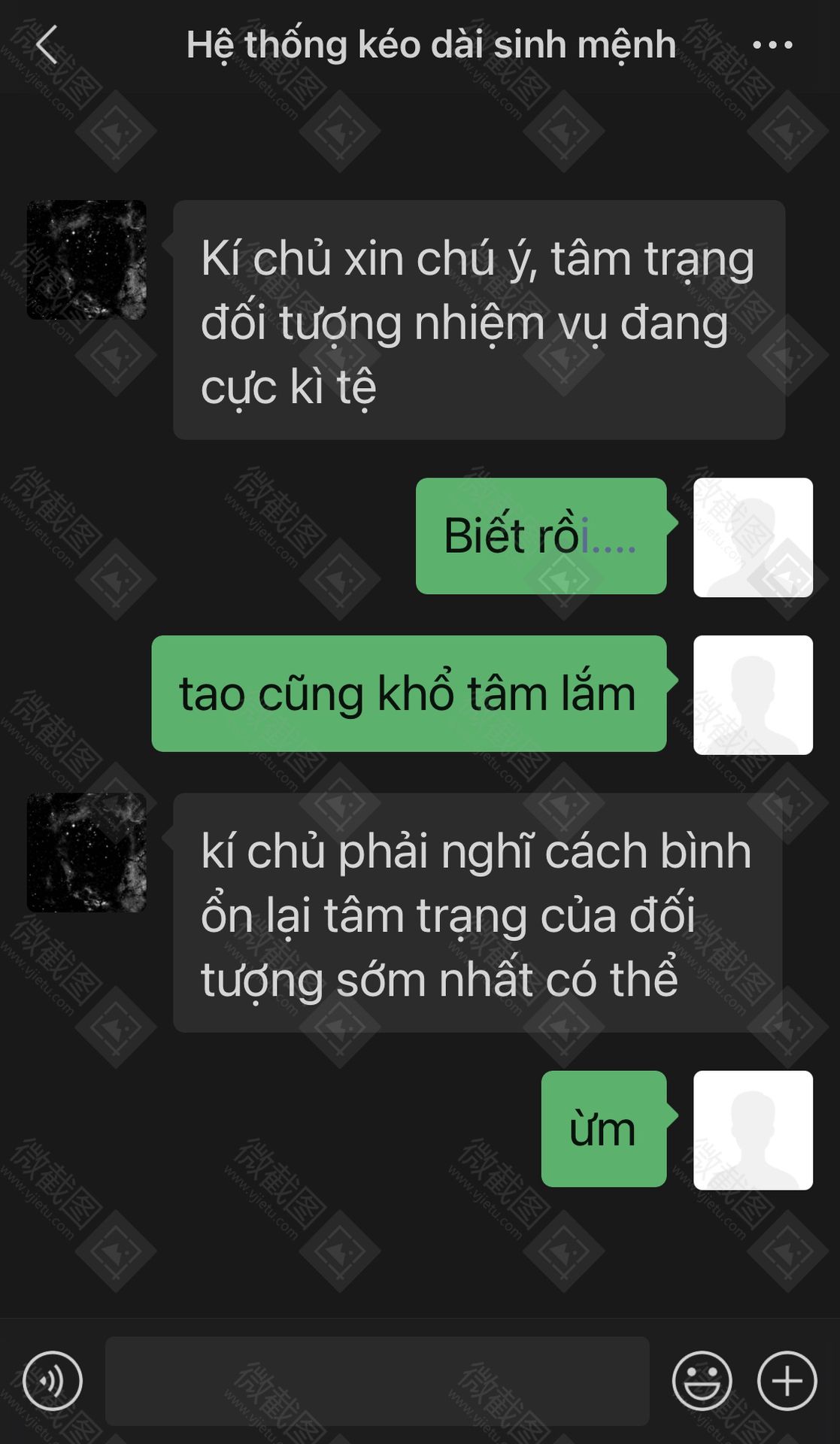This screenshot has height=1444, width=840.
Task: Go back using the top-left arrow
Action: (x=47, y=45)
